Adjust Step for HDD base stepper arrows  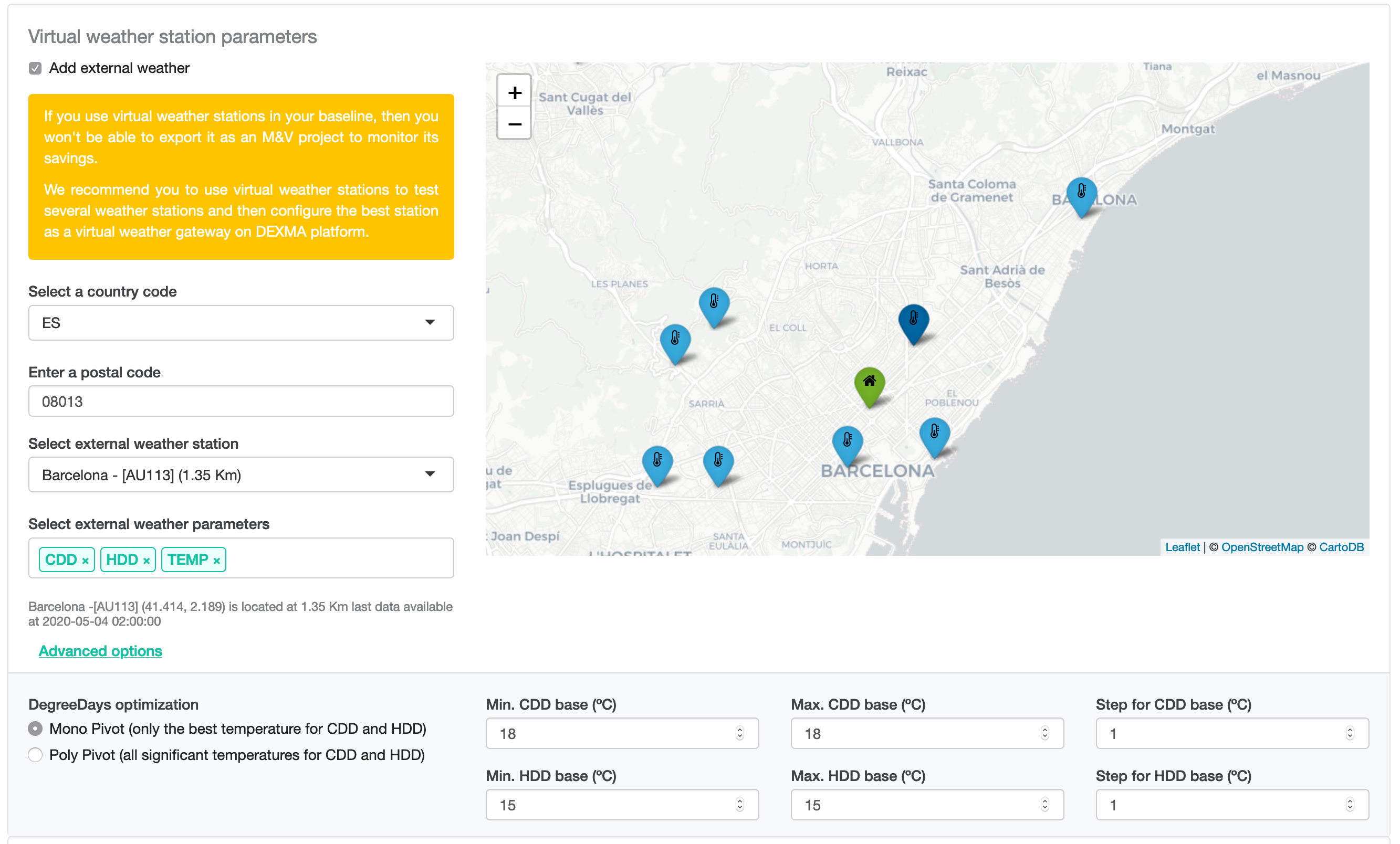point(1350,804)
